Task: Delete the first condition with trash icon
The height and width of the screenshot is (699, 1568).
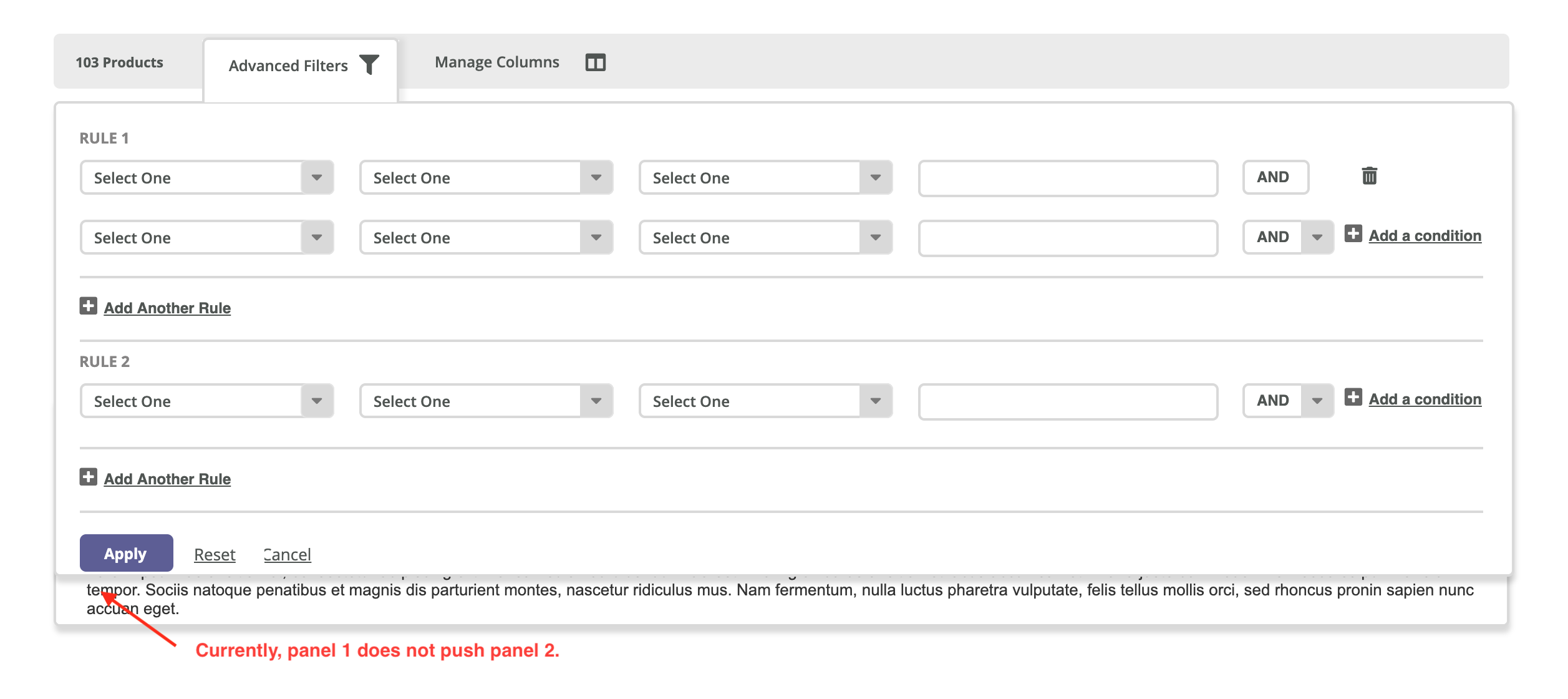Action: (x=1369, y=176)
